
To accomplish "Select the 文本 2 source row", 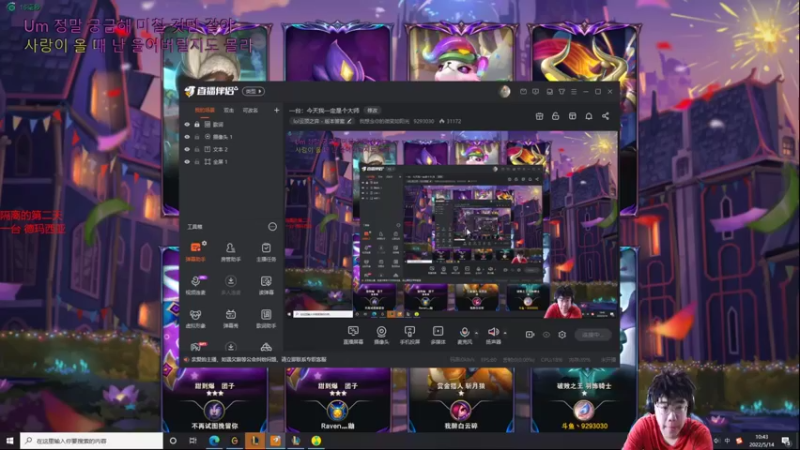I will pos(231,149).
